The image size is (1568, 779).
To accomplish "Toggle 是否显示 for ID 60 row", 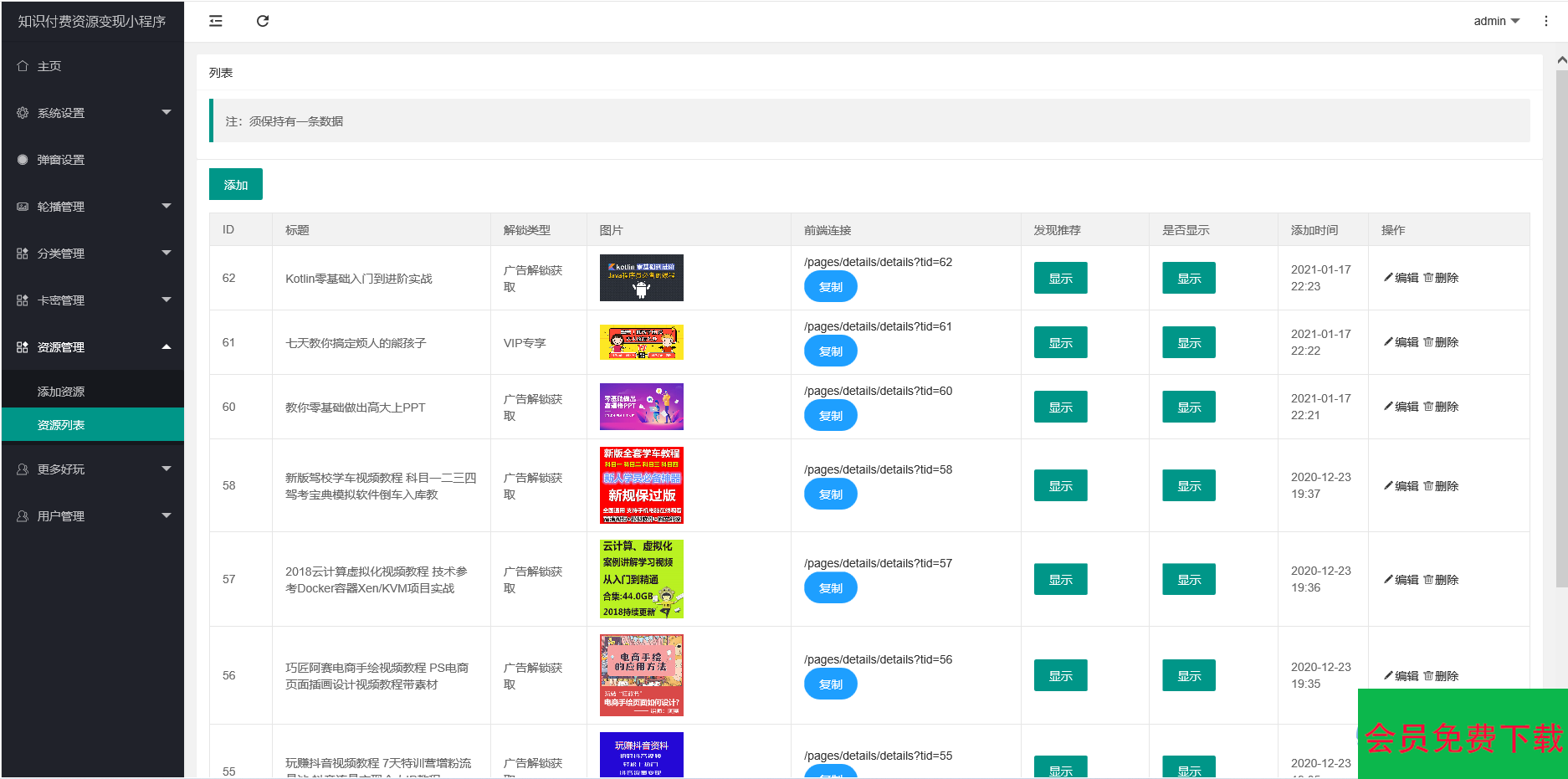I will (x=1188, y=407).
